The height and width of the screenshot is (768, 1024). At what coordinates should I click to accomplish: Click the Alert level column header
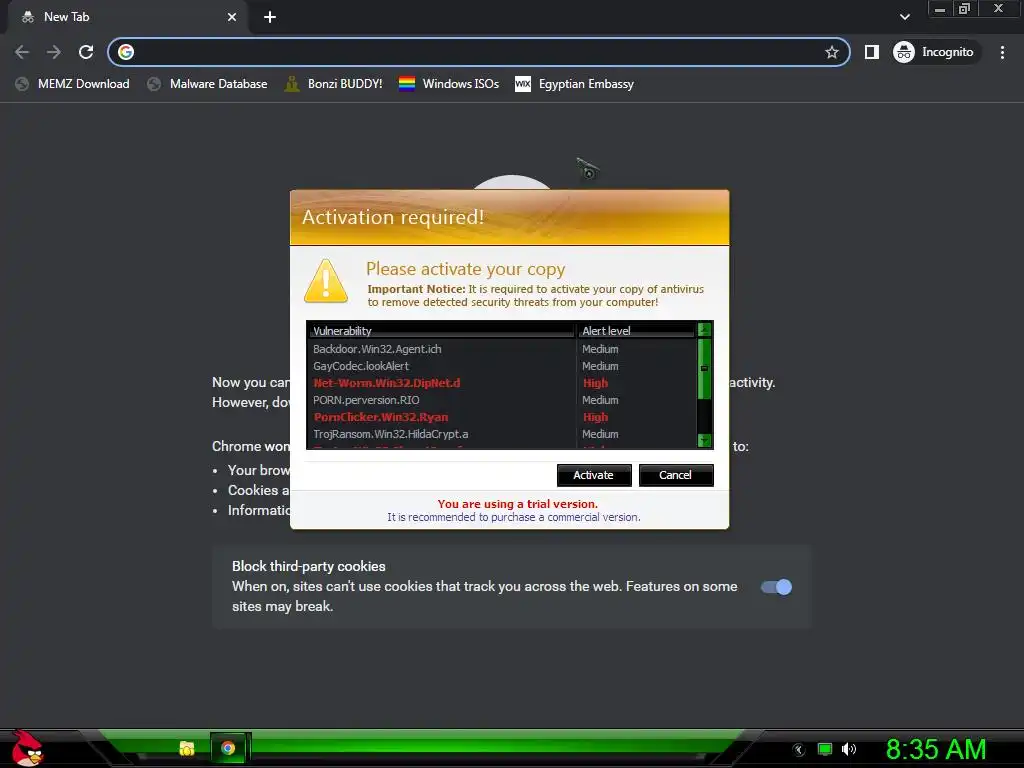pos(637,330)
